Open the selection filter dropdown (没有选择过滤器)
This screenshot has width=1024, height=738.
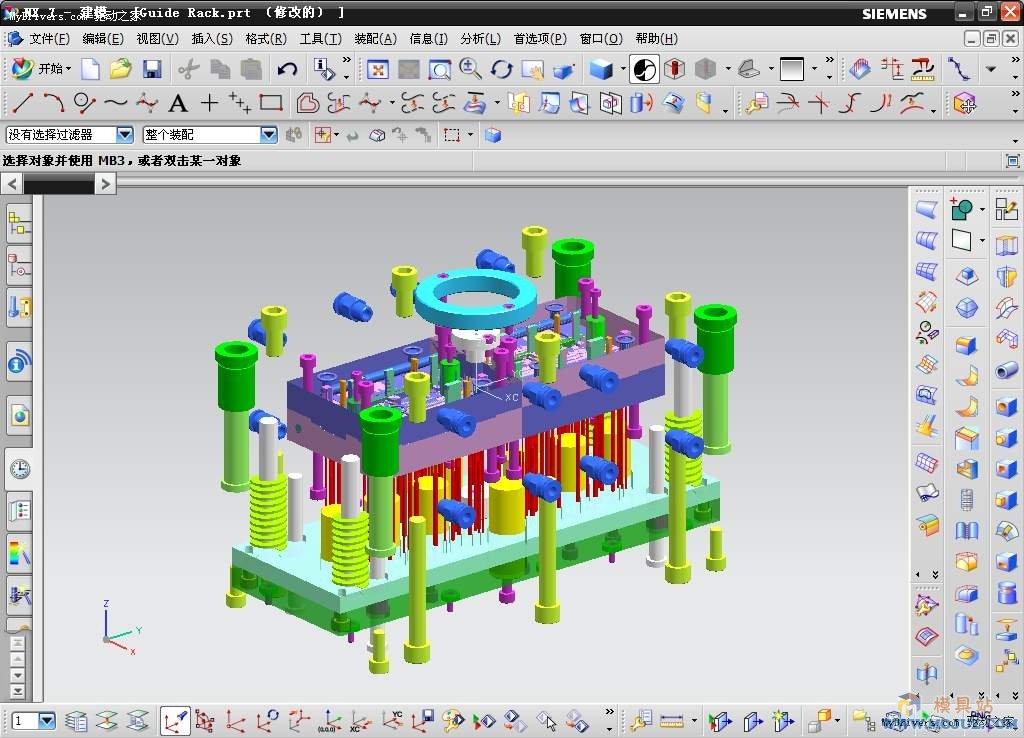125,134
